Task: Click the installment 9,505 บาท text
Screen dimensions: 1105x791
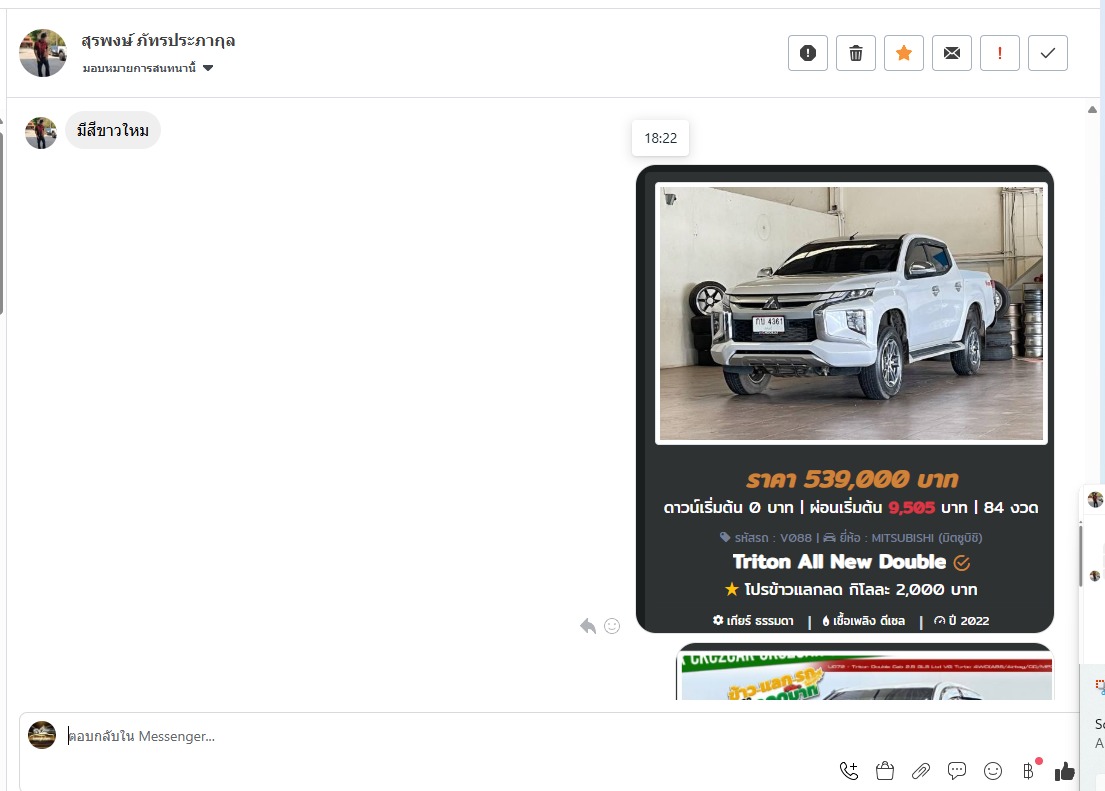Action: coord(928,508)
